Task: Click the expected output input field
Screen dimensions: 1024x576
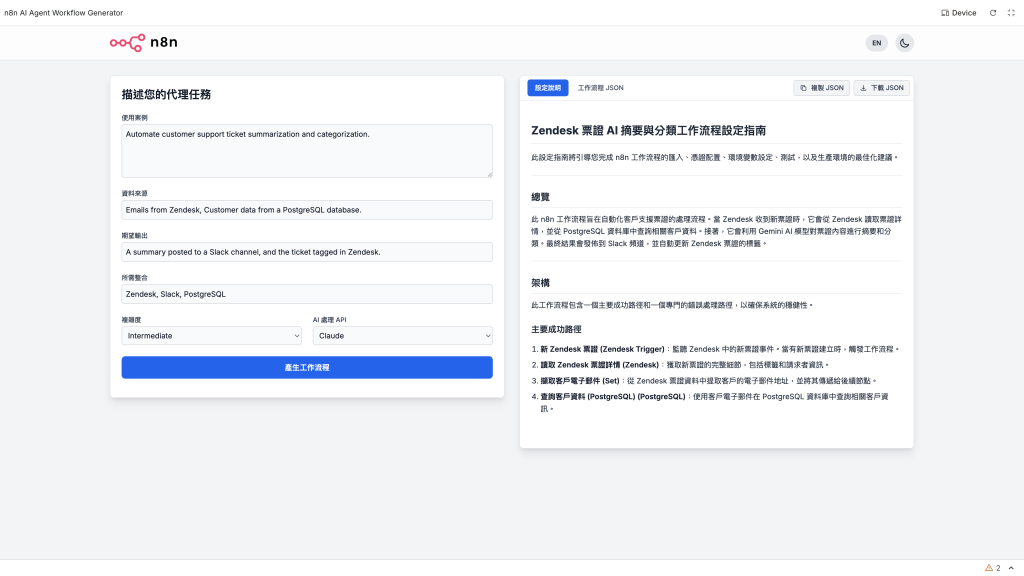Action: [x=307, y=252]
